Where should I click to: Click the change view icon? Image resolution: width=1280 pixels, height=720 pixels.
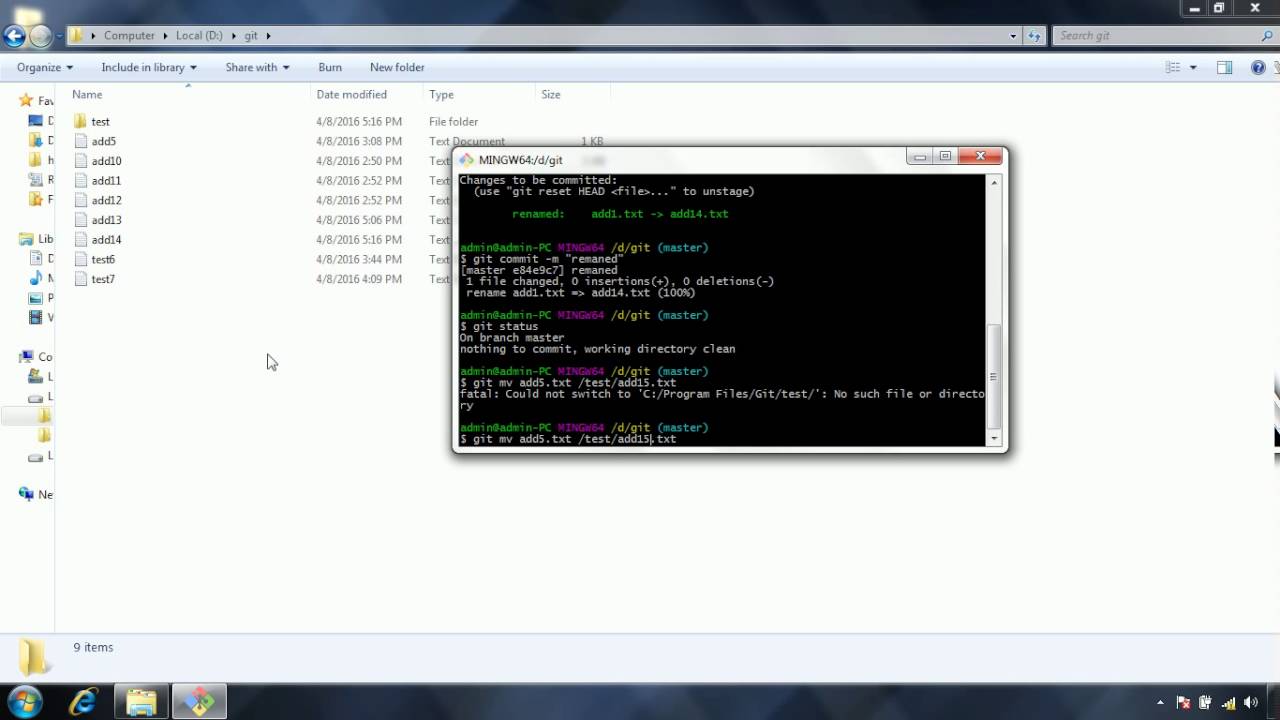[1173, 67]
